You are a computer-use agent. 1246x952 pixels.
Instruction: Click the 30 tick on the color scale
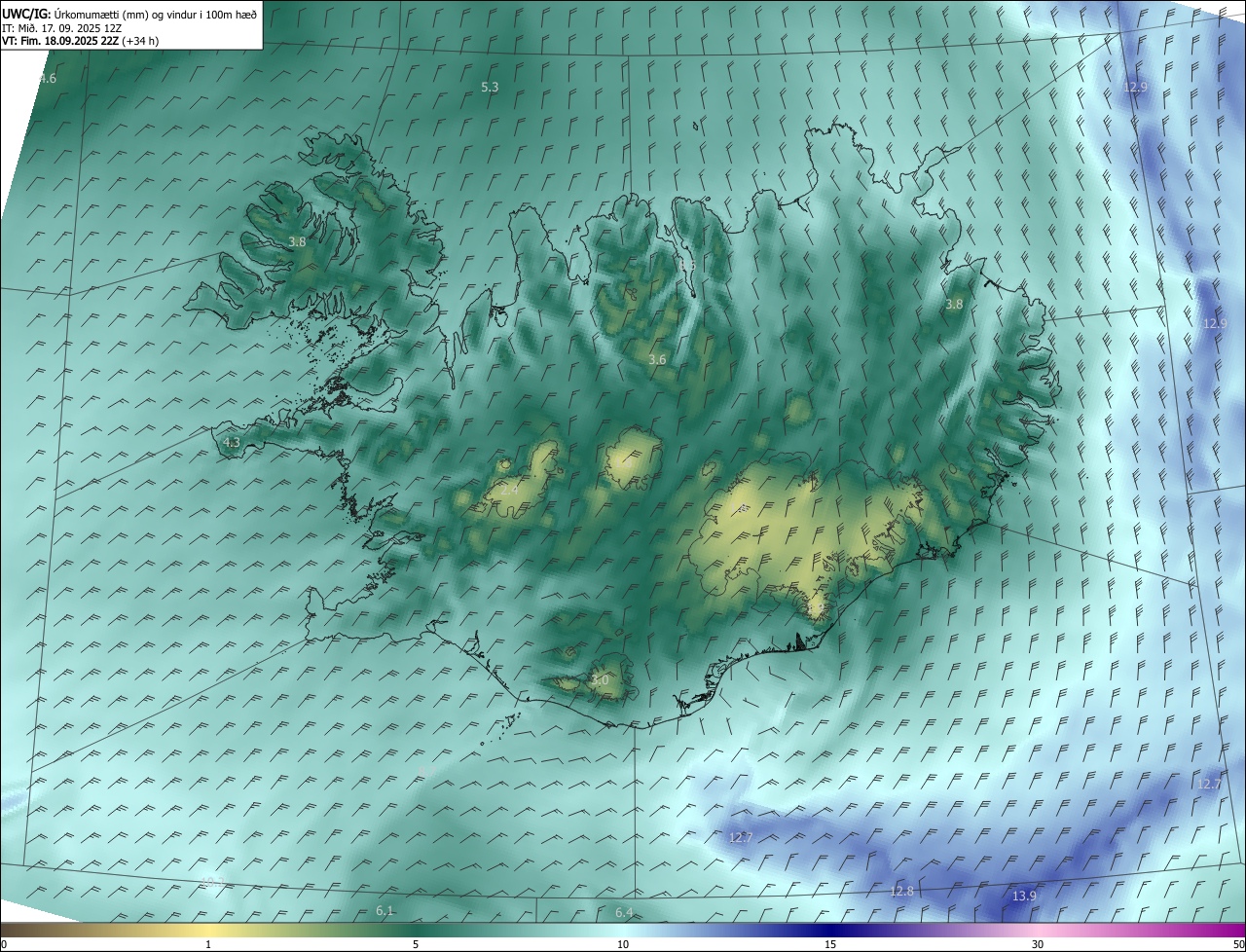[1038, 944]
